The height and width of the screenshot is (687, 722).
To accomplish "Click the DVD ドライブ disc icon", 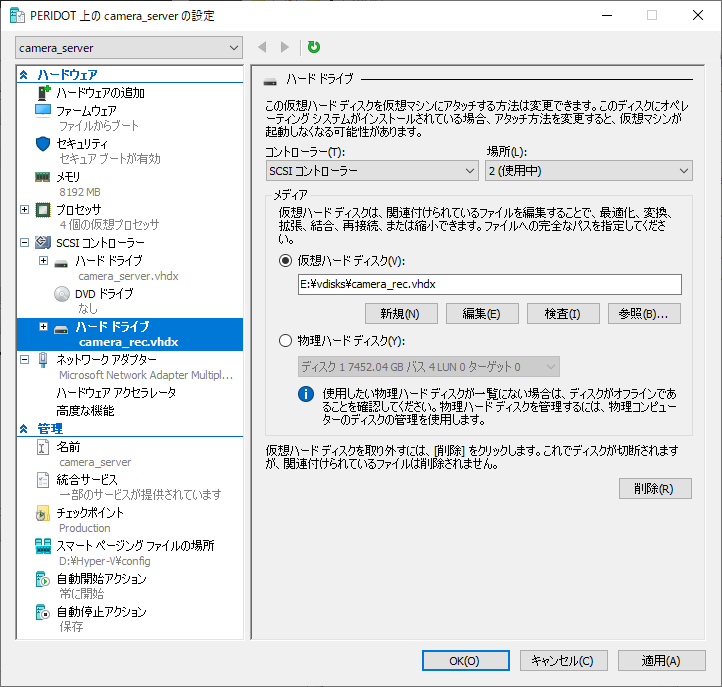I will point(62,294).
